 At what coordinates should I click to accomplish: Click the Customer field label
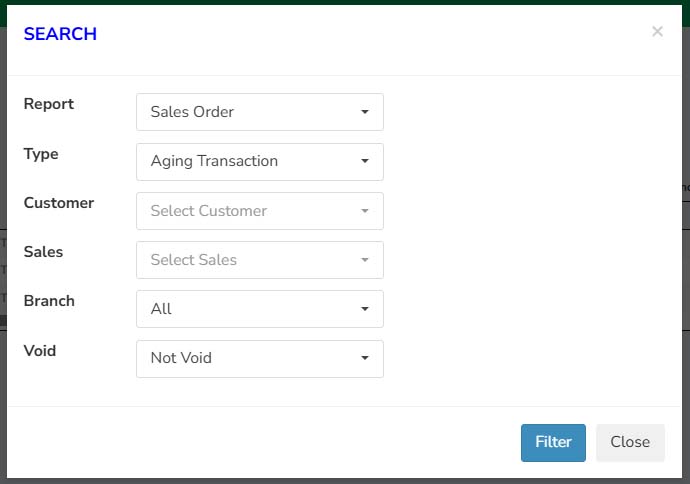(x=59, y=203)
